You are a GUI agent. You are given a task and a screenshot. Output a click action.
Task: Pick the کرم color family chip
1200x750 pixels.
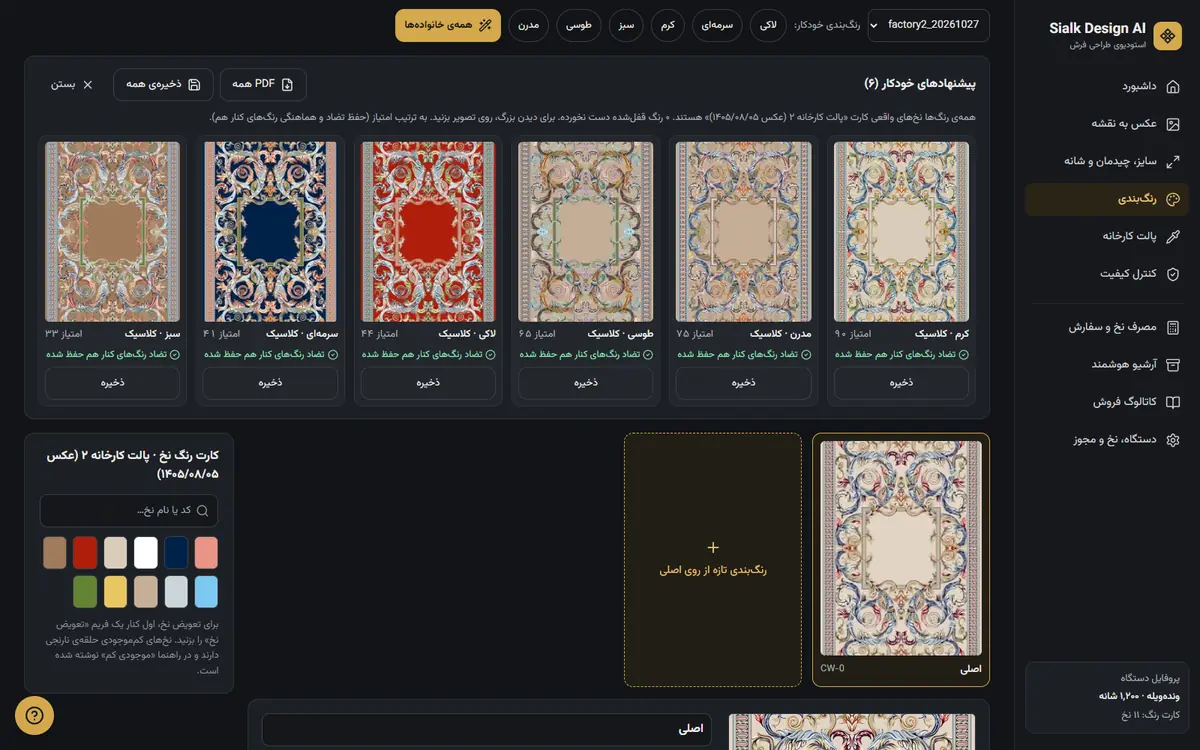tap(668, 25)
